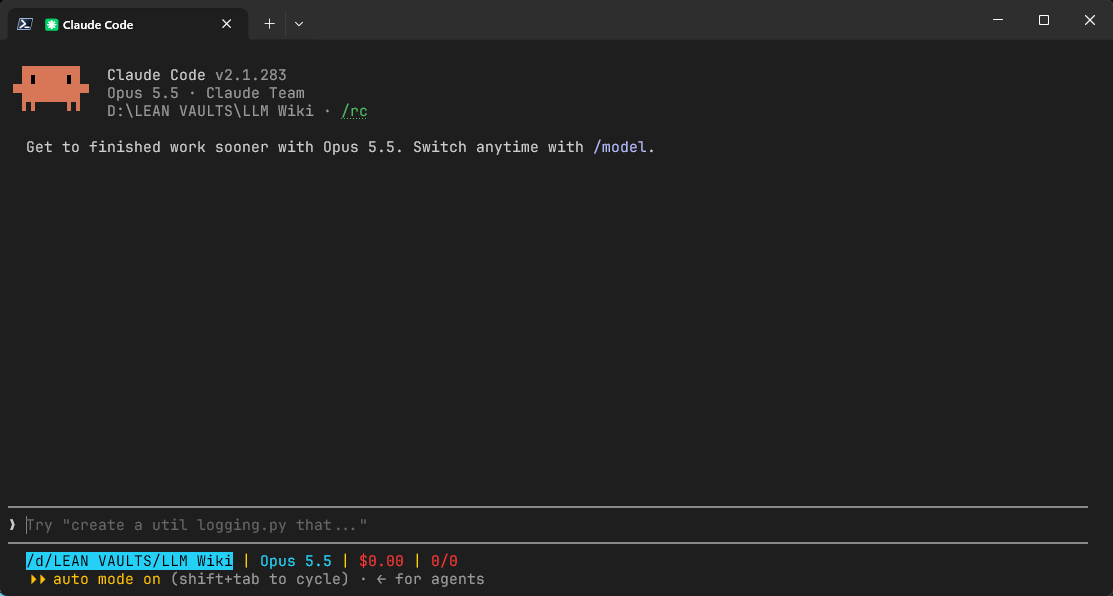Click the '← for agents' hint

(x=431, y=580)
